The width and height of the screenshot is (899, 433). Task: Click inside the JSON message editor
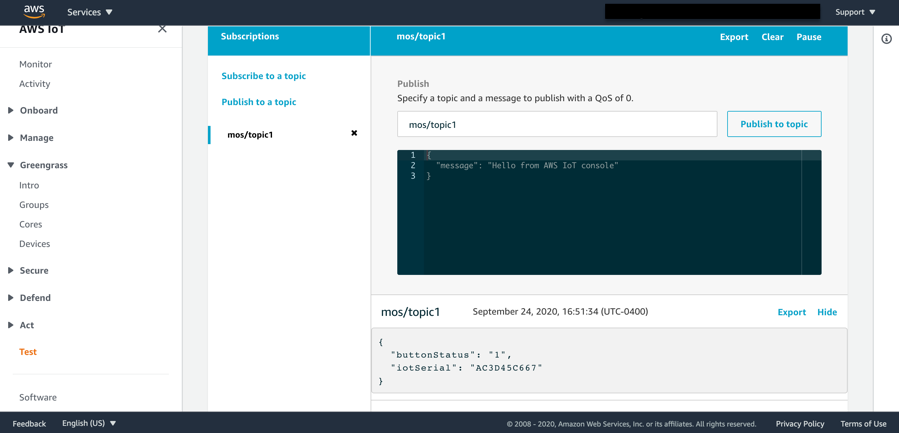609,212
